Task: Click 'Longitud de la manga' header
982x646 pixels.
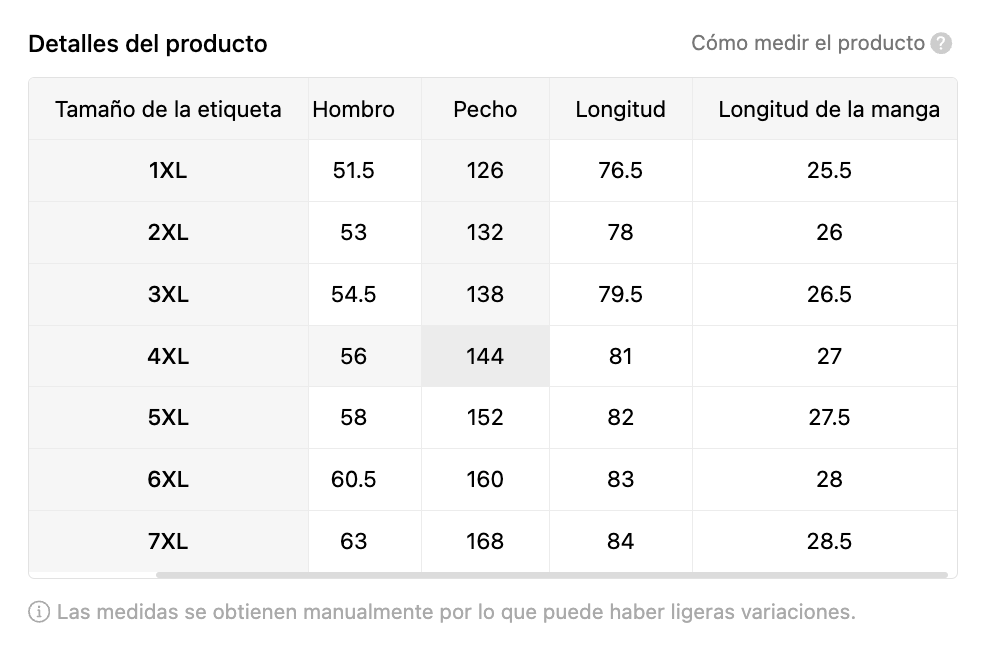Action: pyautogui.click(x=829, y=110)
